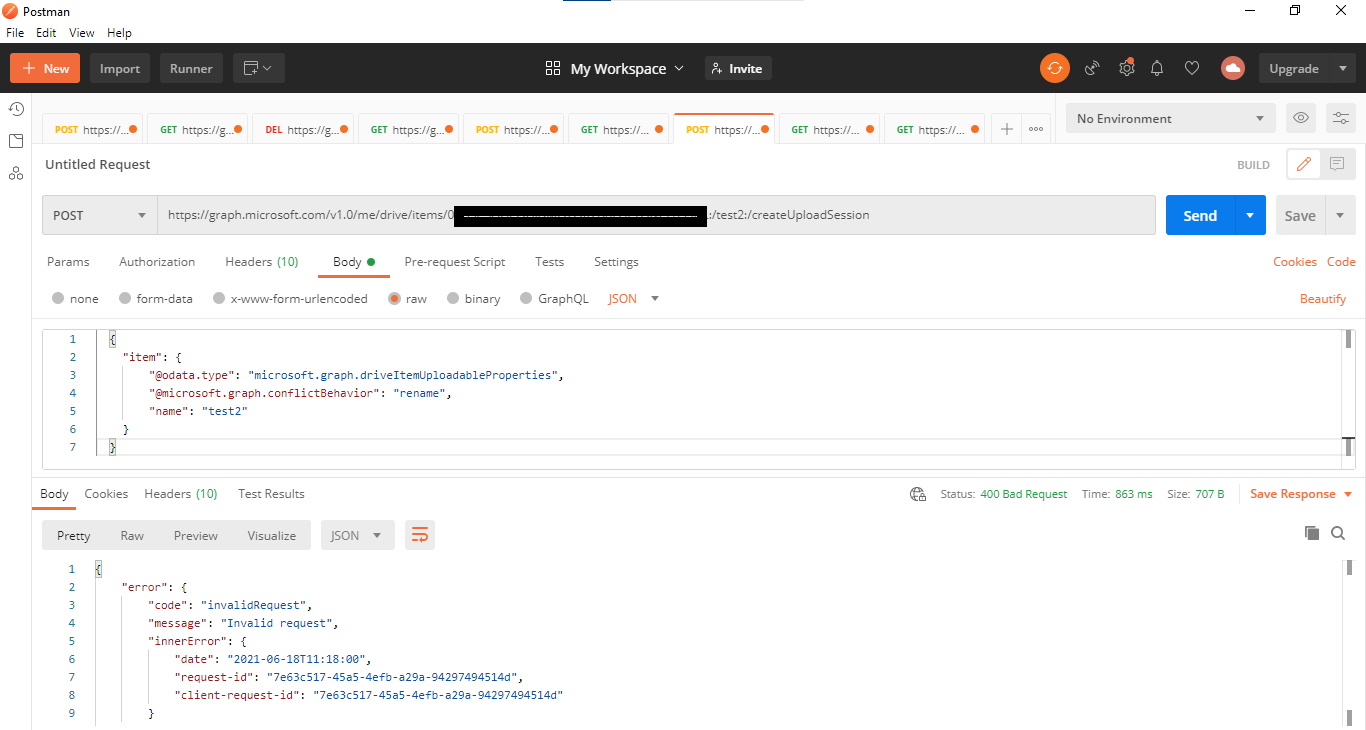The image size is (1366, 730).
Task: Click the request URL input field
Action: click(x=656, y=215)
